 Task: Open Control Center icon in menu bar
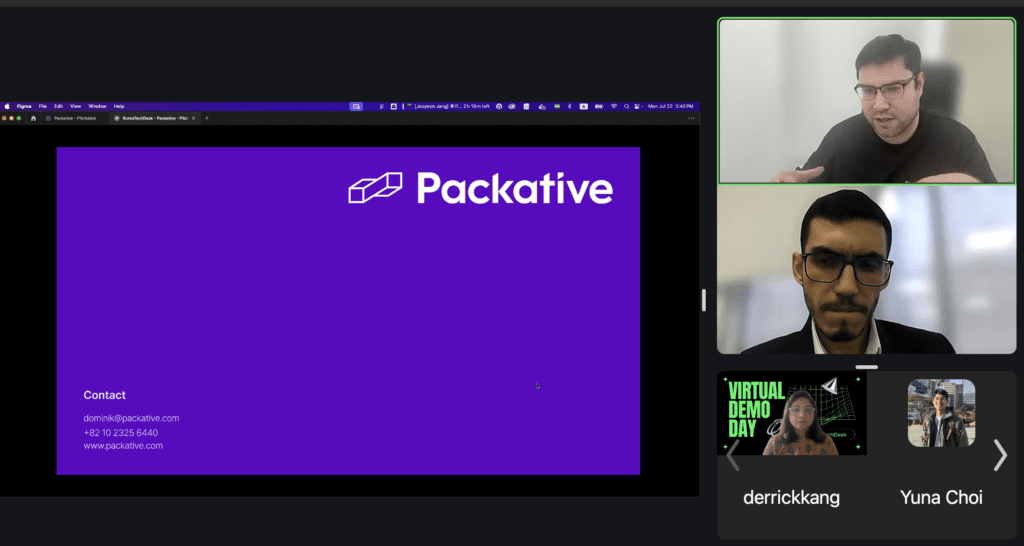click(x=637, y=106)
